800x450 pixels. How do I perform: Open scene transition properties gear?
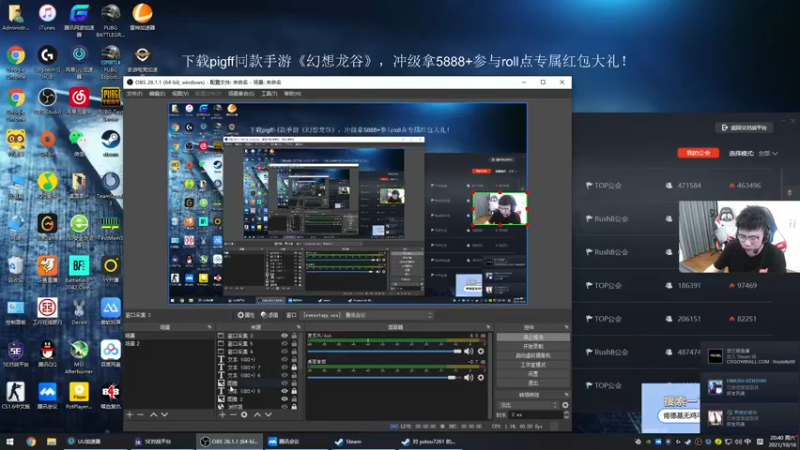coord(565,405)
